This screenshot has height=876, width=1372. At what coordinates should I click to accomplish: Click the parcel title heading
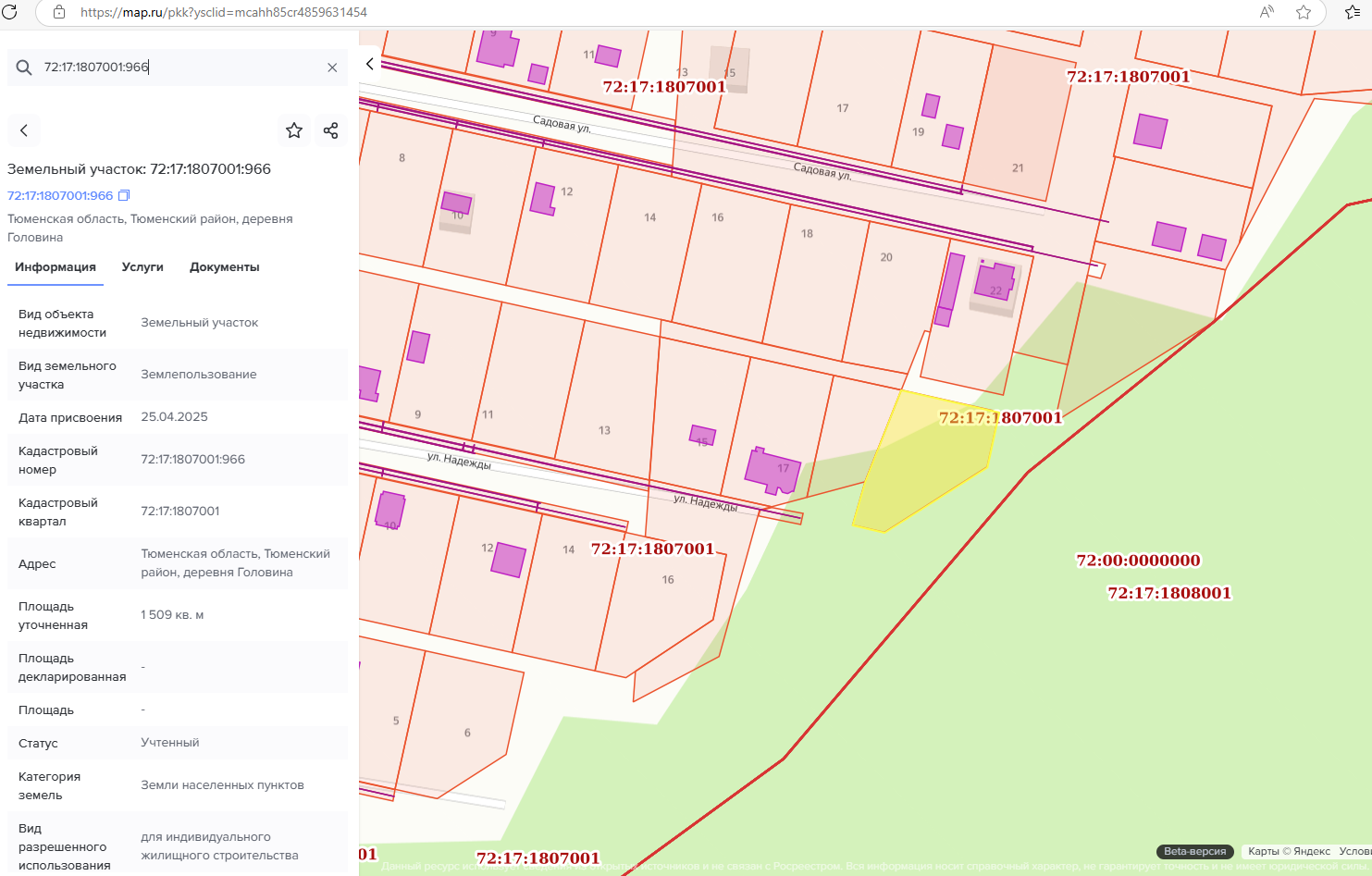click(x=139, y=169)
